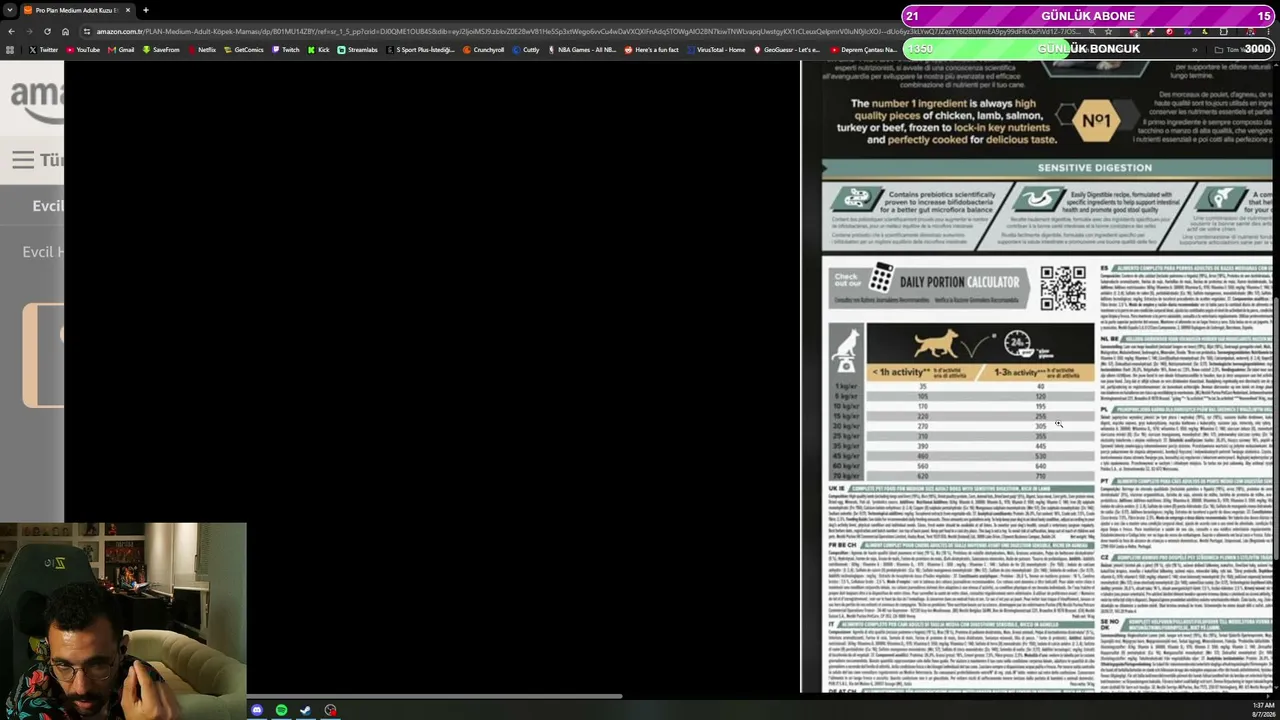Image resolution: width=1280 pixels, height=720 pixels.
Task: View site information for amazon.com.tr
Action: tap(87, 31)
